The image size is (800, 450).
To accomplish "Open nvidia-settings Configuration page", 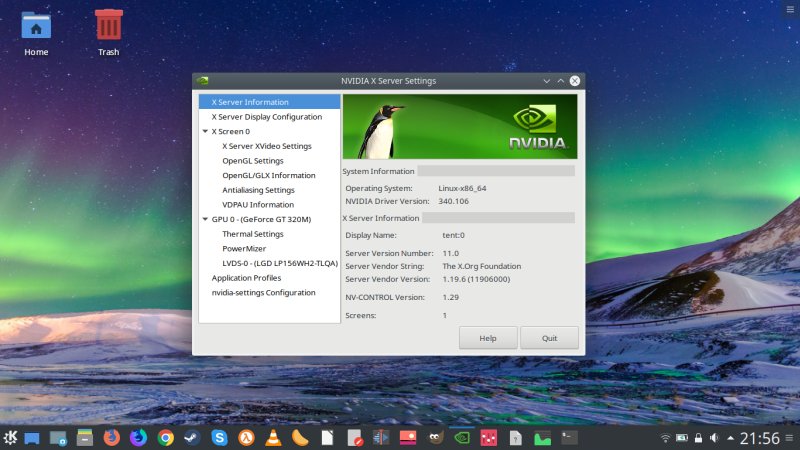I will coord(263,292).
